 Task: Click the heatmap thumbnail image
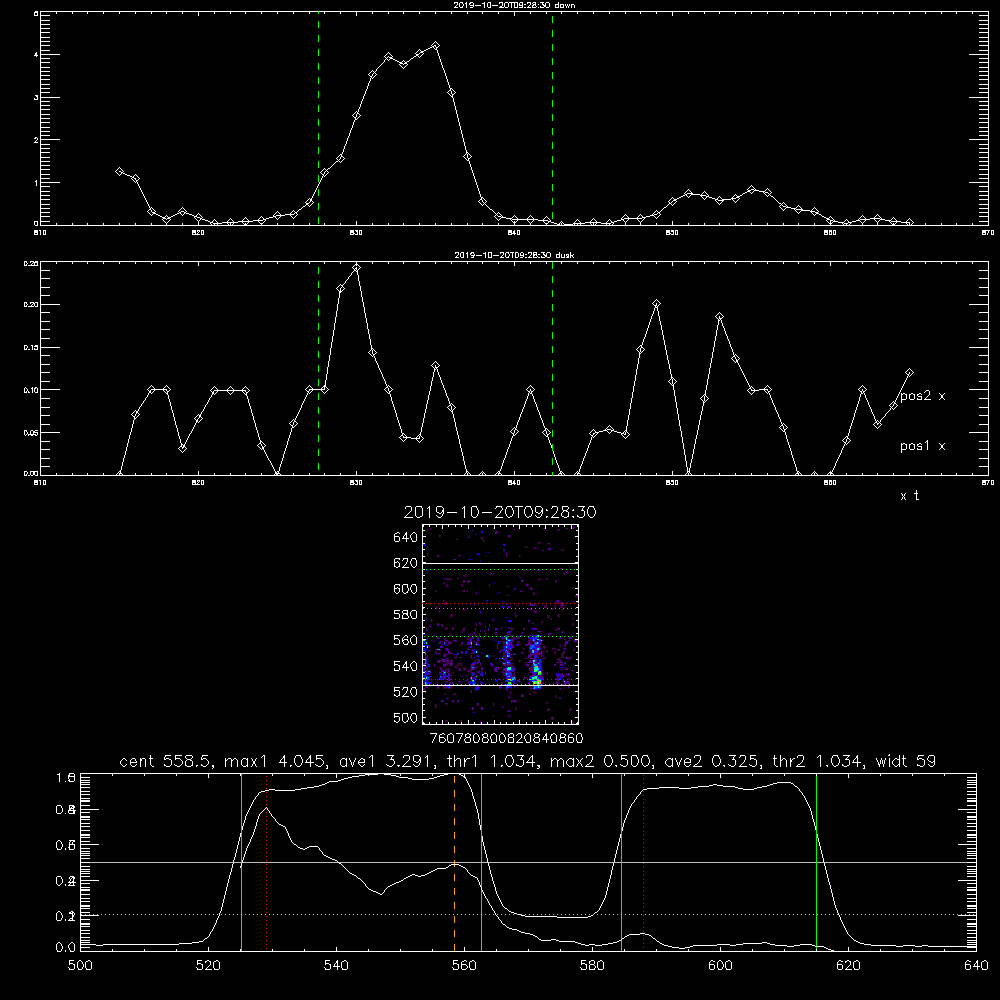click(500, 624)
